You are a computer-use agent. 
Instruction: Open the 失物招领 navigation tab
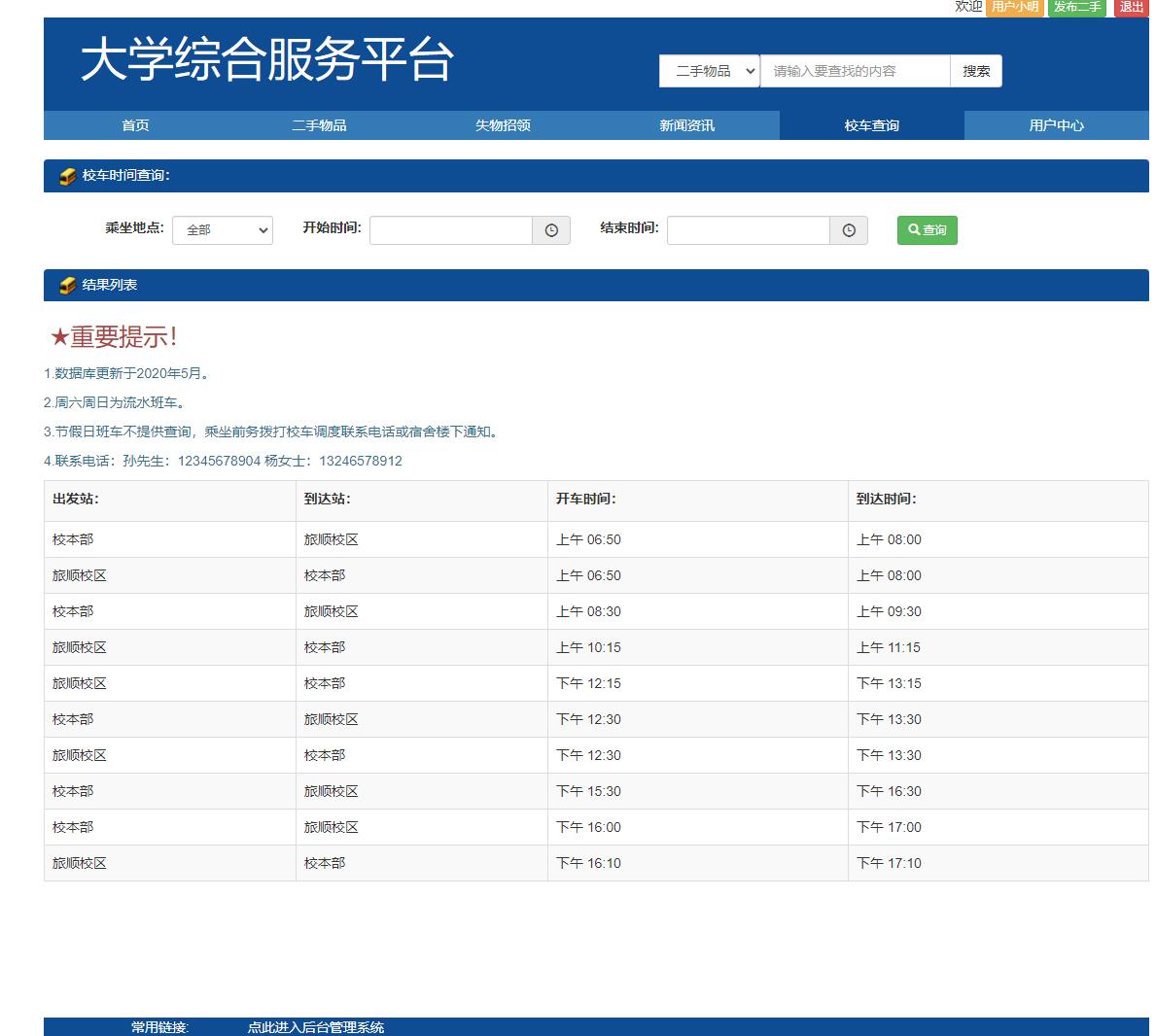[503, 125]
